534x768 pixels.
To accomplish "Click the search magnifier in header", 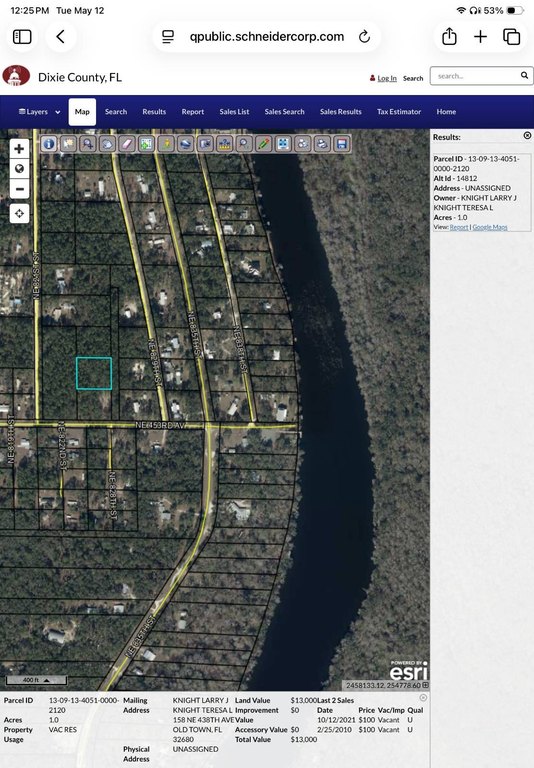I will pos(524,75).
